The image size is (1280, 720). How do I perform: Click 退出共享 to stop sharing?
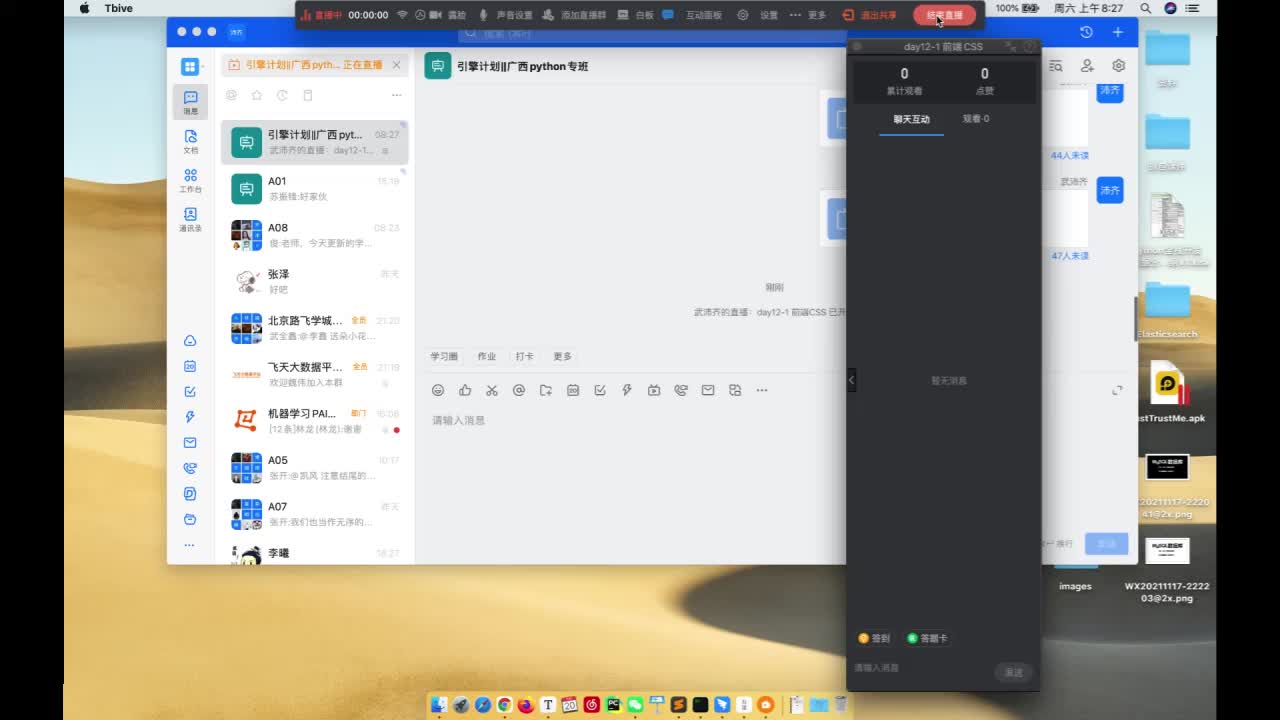(x=870, y=15)
